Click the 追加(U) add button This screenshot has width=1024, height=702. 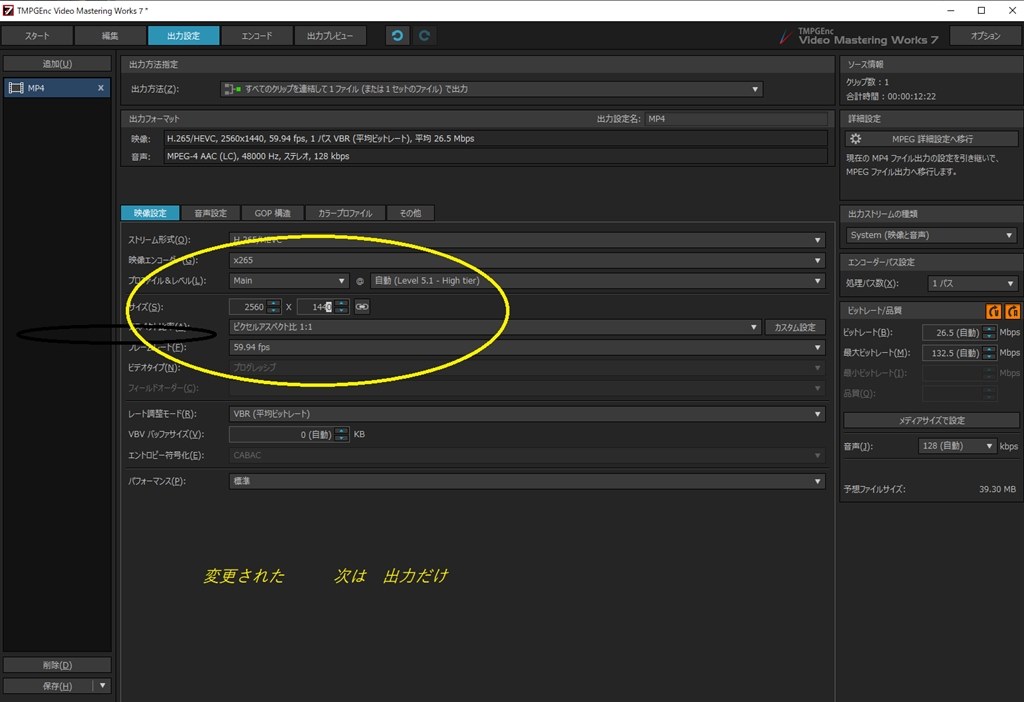(x=57, y=62)
